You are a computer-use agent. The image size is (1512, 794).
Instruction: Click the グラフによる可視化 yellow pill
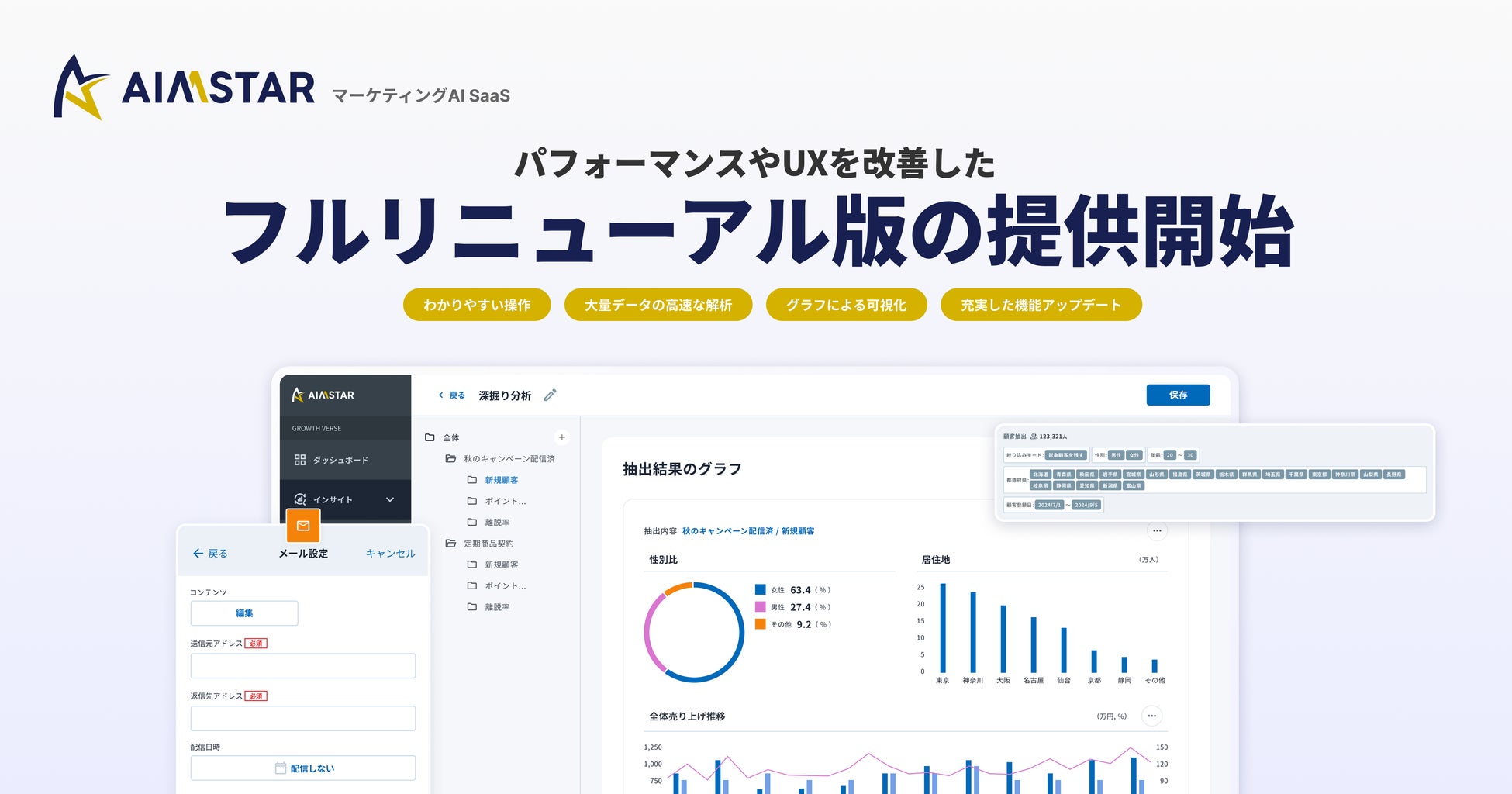tap(847, 305)
